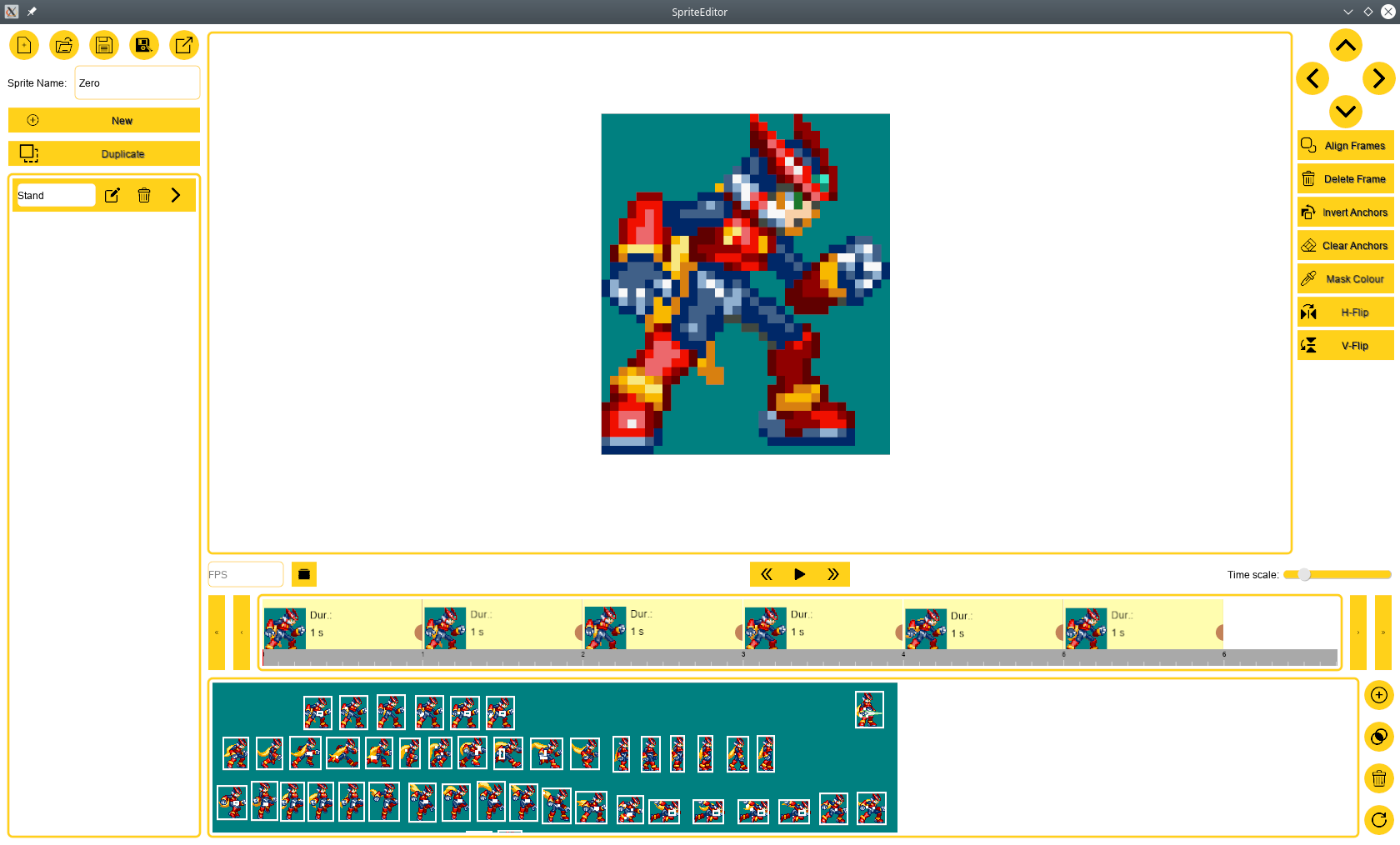Viewport: 1400px width, 845px height.
Task: Move frame right with the right arrow
Action: click(x=1379, y=78)
